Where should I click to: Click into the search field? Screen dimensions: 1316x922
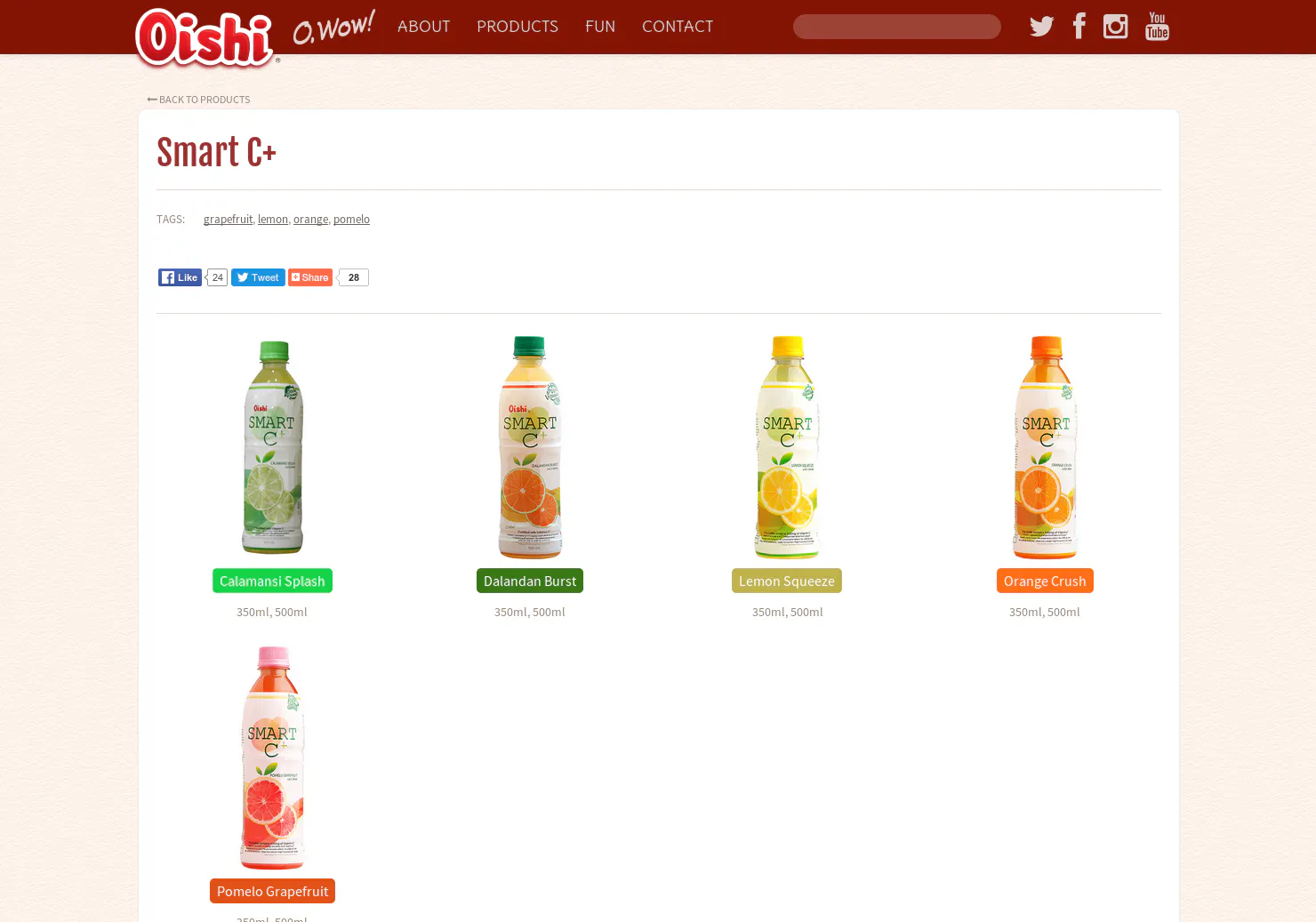tap(897, 27)
